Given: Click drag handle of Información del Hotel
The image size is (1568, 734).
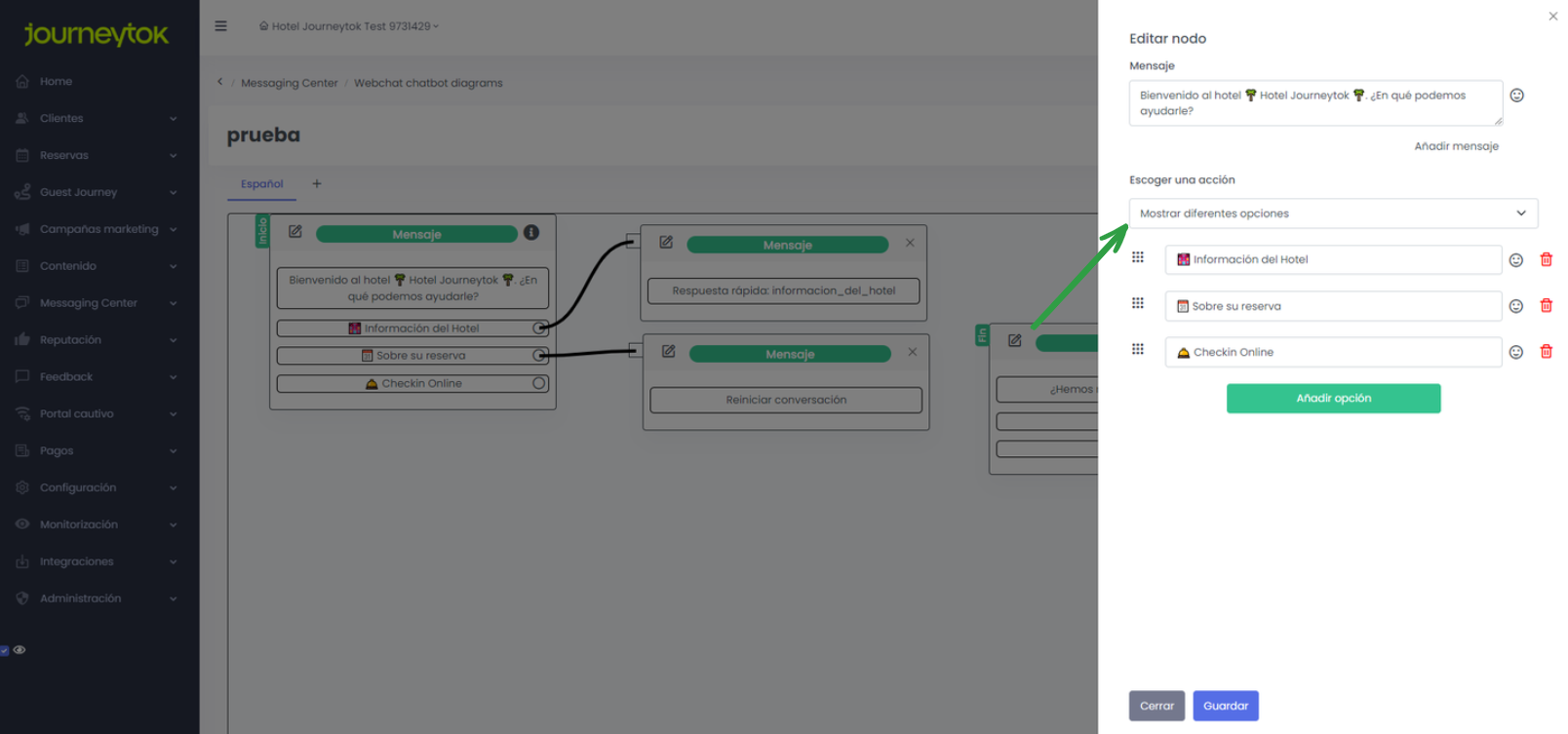Looking at the screenshot, I should (x=1137, y=257).
